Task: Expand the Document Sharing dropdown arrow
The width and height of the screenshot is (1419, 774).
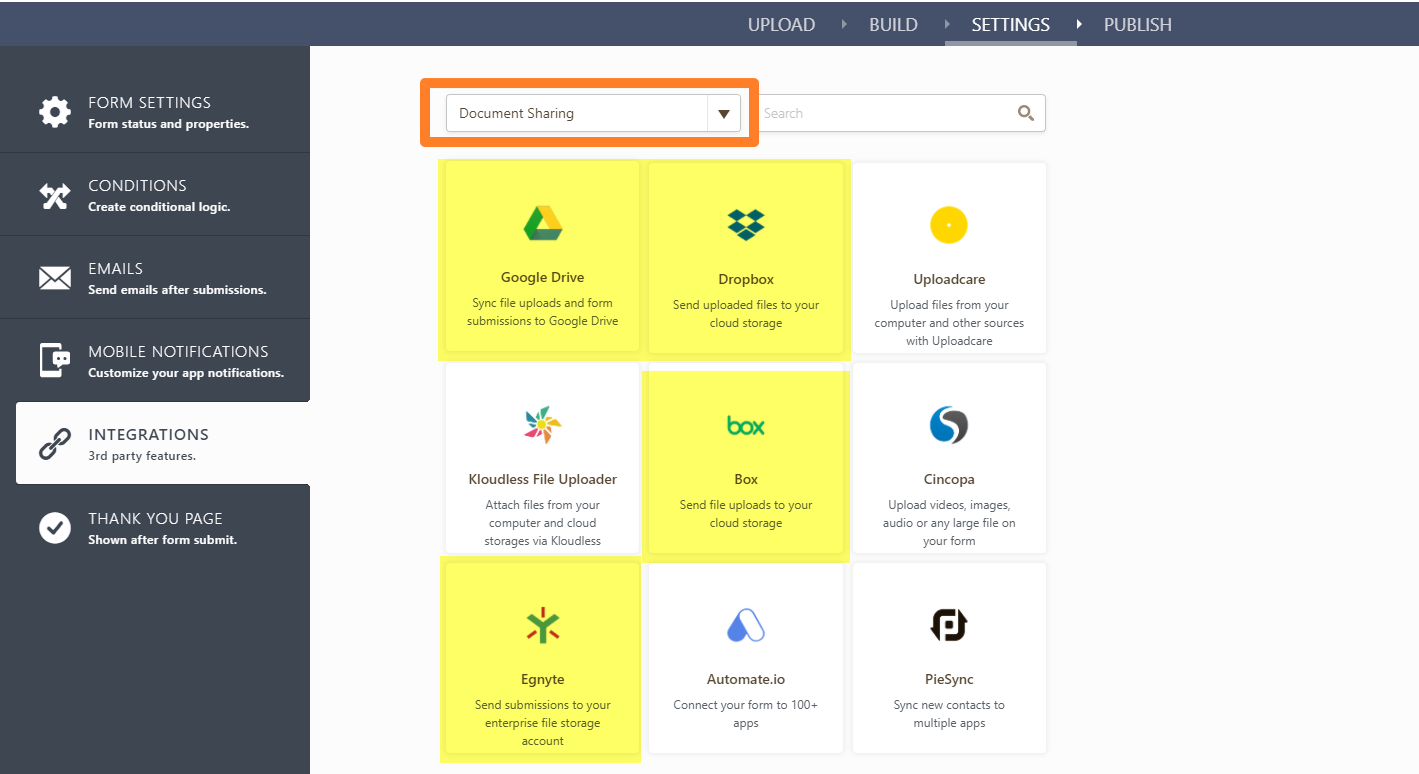Action: coord(723,114)
